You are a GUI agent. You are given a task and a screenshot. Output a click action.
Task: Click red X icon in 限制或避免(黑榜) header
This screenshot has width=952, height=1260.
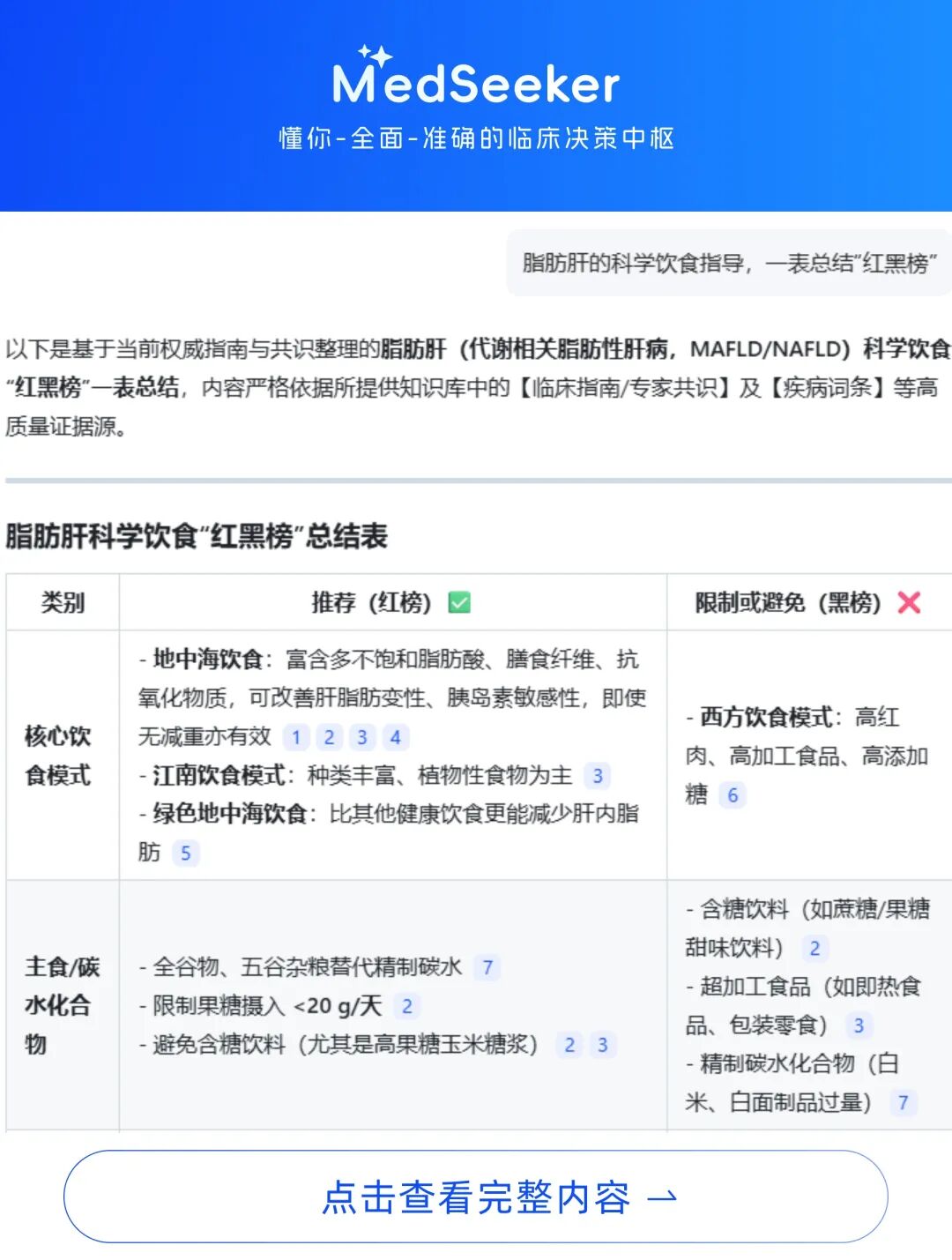[x=909, y=602]
